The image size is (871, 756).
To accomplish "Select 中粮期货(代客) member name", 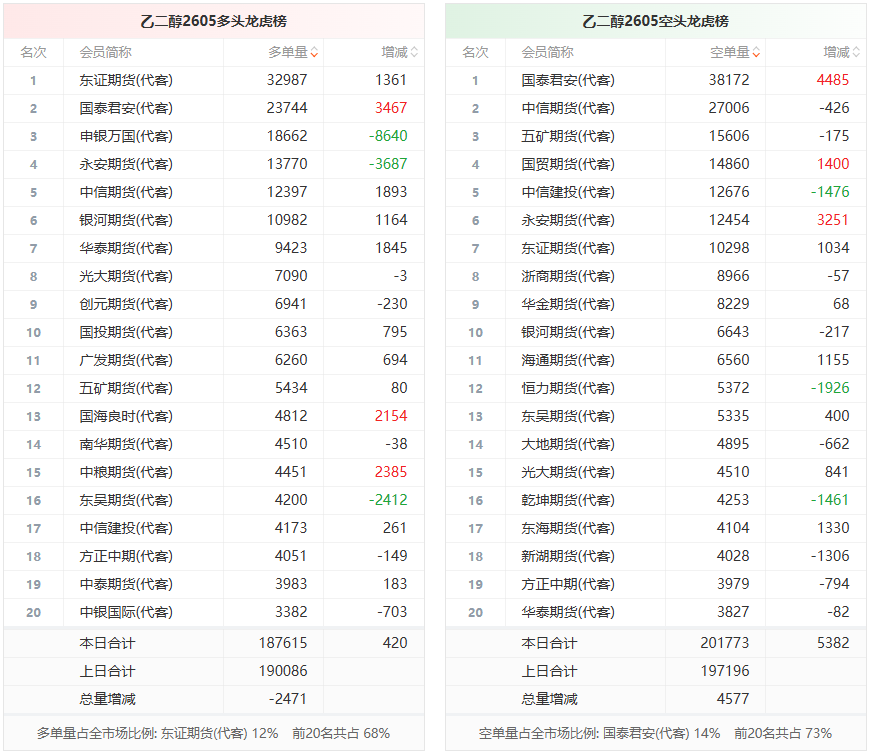I will (126, 472).
